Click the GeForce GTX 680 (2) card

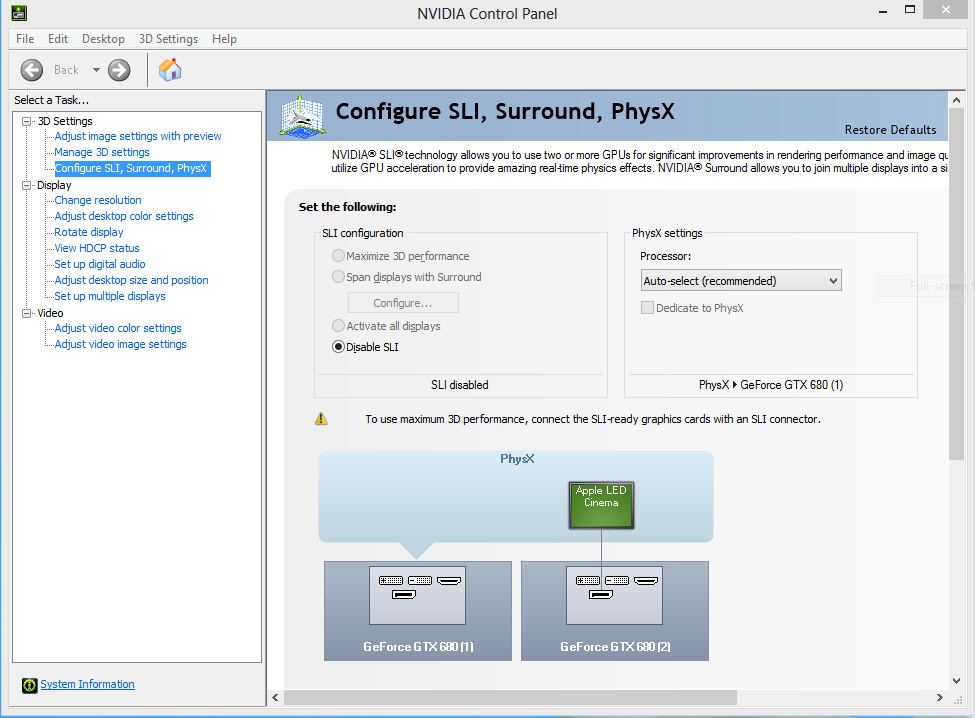click(x=615, y=611)
